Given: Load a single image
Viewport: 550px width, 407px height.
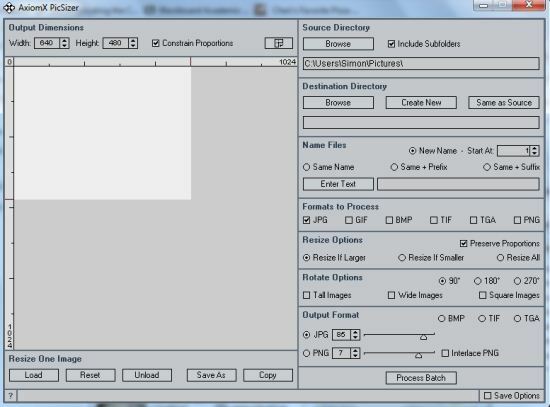Looking at the screenshot, I should click(x=34, y=375).
